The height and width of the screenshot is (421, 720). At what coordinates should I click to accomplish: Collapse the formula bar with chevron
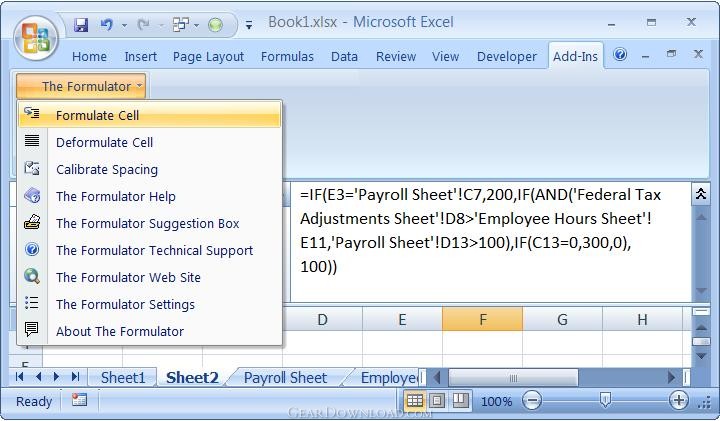click(x=701, y=194)
